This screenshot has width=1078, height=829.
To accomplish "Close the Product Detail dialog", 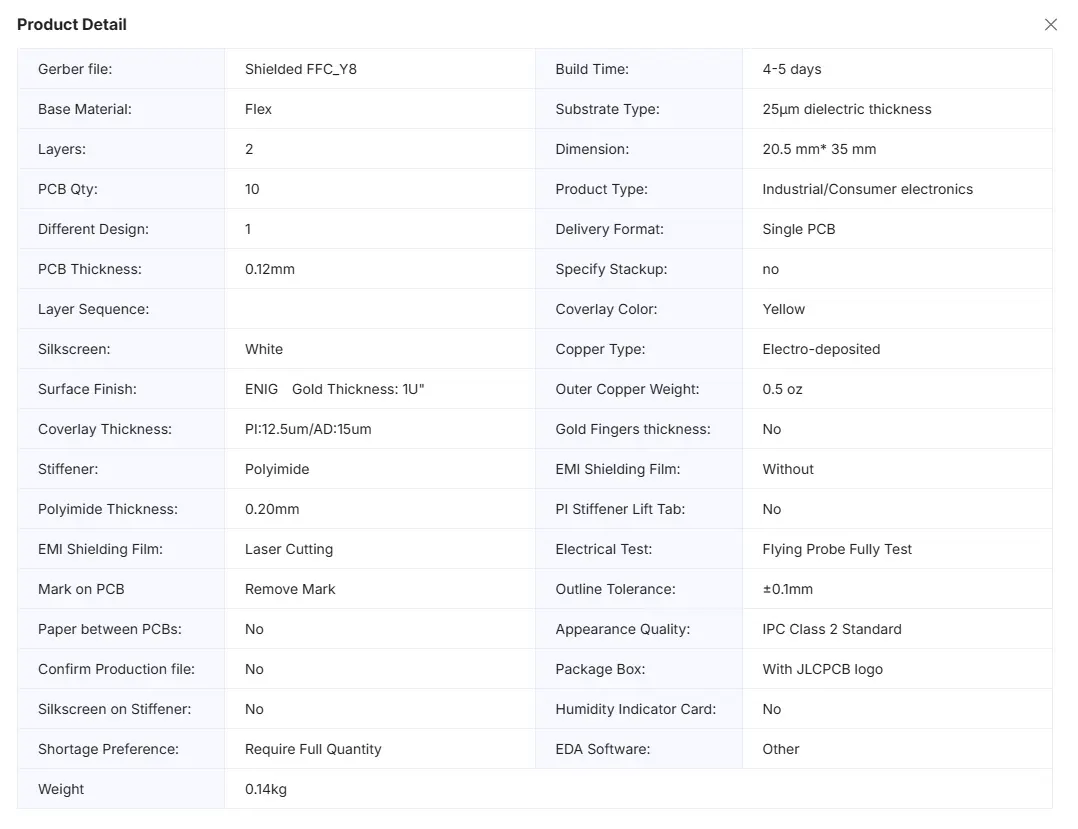I will [1050, 25].
